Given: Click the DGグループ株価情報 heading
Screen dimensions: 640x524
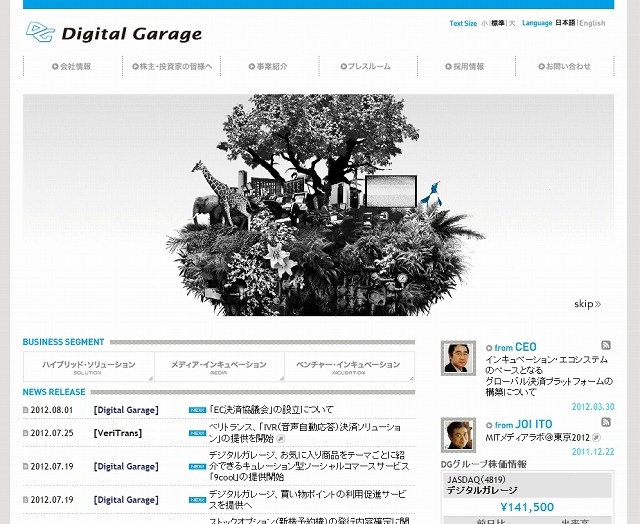Looking at the screenshot, I should 484,464.
